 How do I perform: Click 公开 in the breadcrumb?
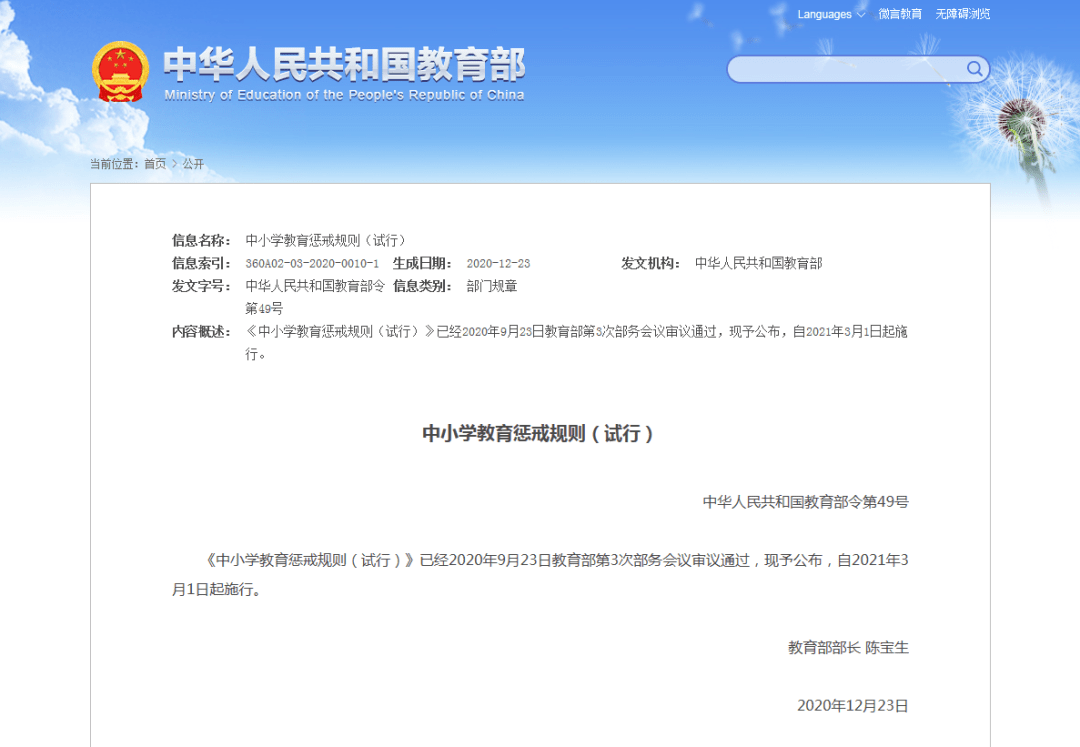click(193, 164)
